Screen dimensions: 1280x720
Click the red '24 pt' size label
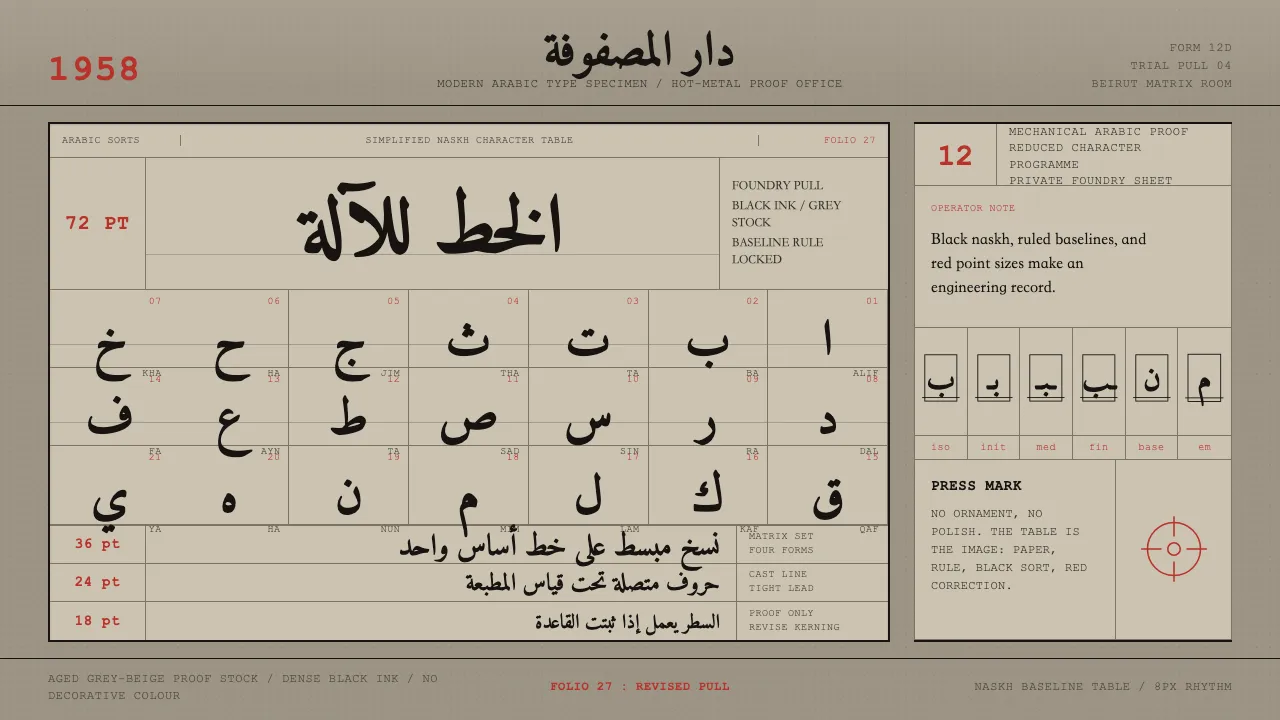[x=97, y=581]
